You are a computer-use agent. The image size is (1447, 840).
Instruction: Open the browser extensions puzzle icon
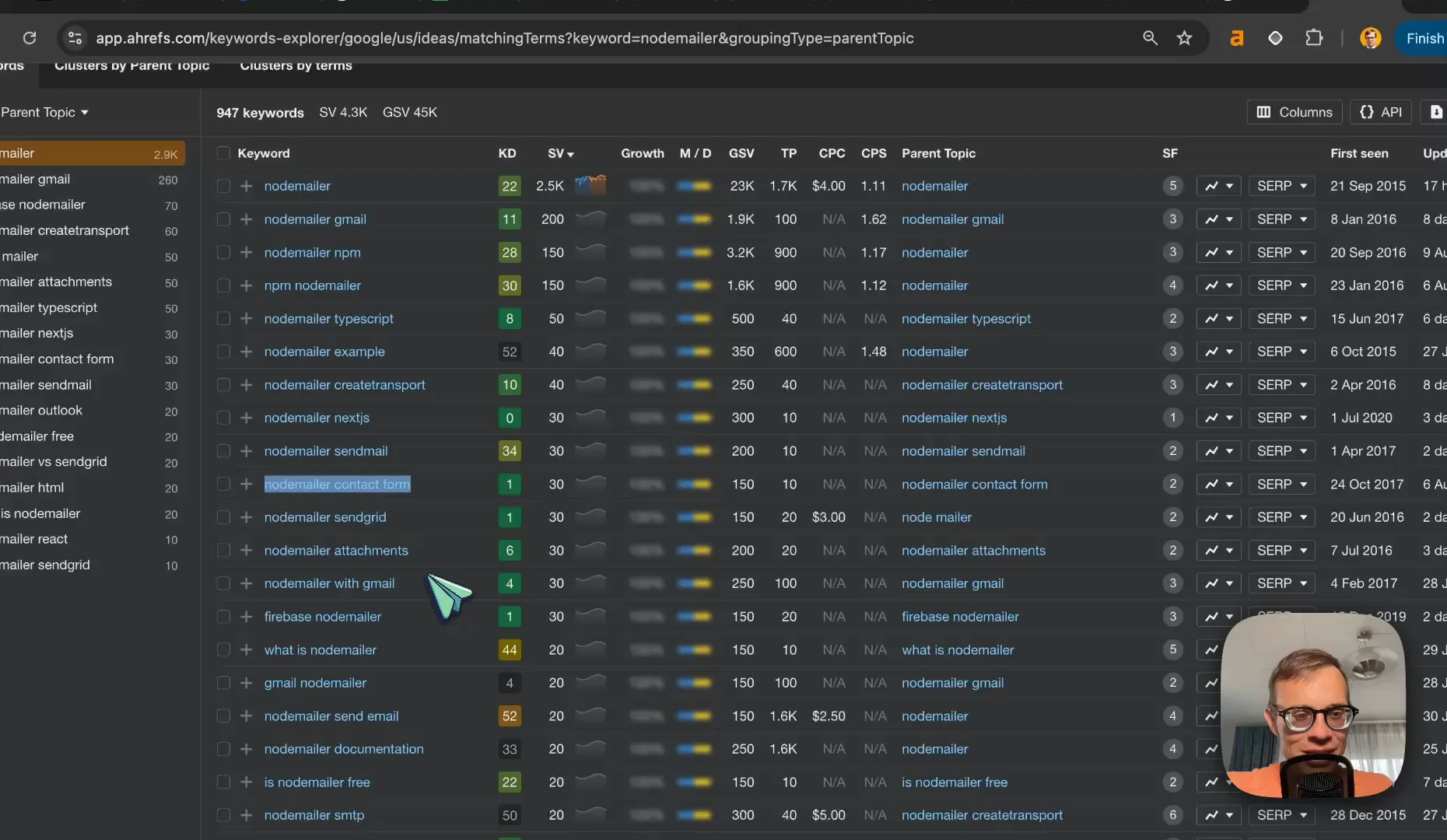click(x=1314, y=38)
